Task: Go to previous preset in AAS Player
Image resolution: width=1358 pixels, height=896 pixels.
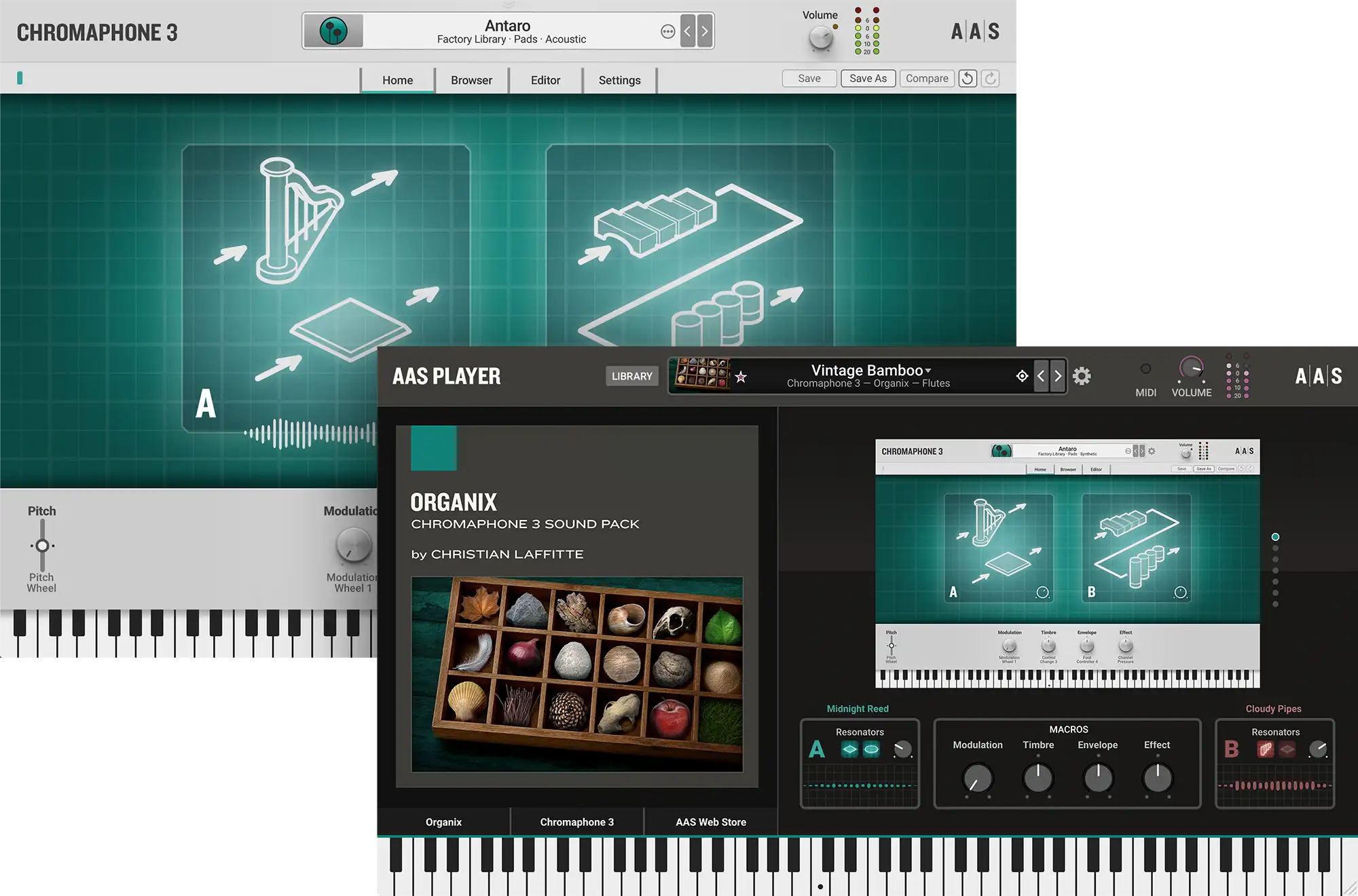Action: pos(1041,376)
